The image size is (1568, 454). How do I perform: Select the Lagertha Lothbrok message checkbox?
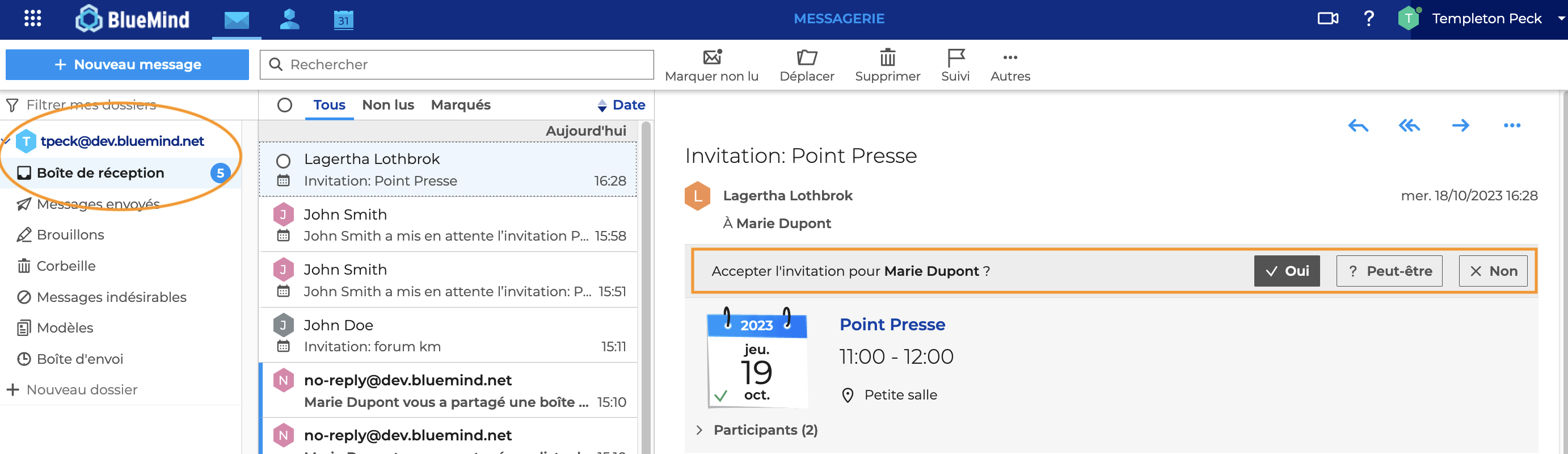(x=283, y=161)
